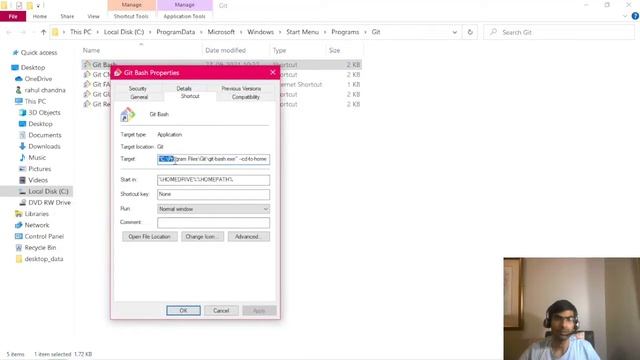Screen dimensions: 640x360
Task: Sort by Date modified column
Action: [225, 50]
